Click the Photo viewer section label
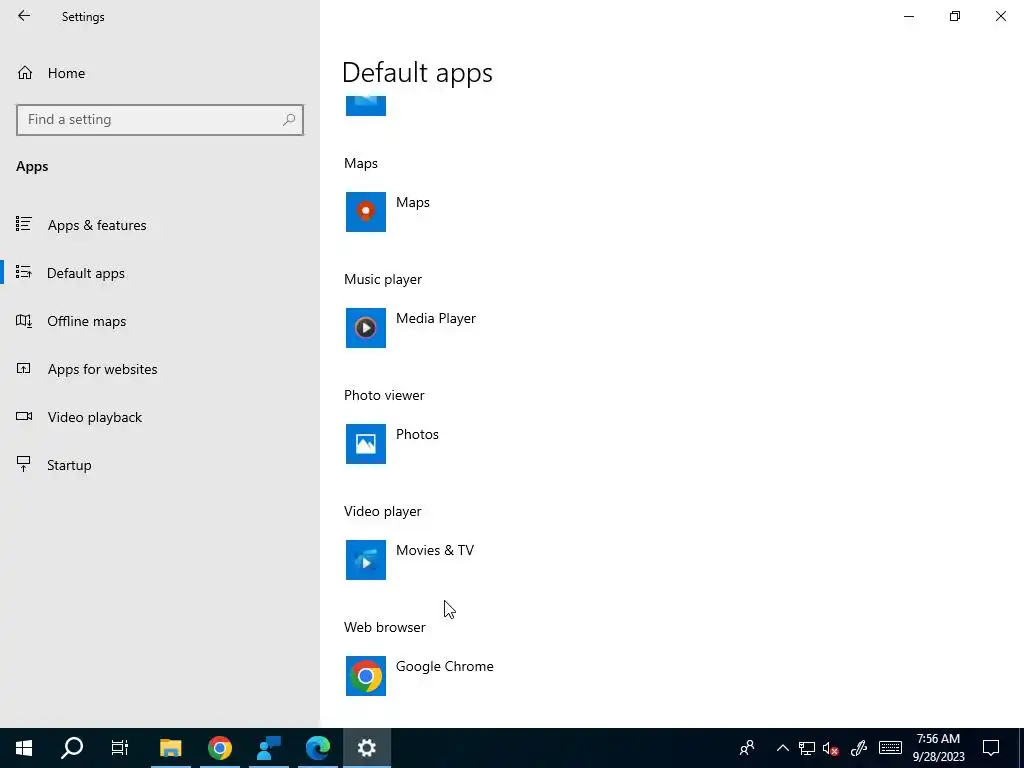Viewport: 1024px width, 768px height. pos(384,395)
